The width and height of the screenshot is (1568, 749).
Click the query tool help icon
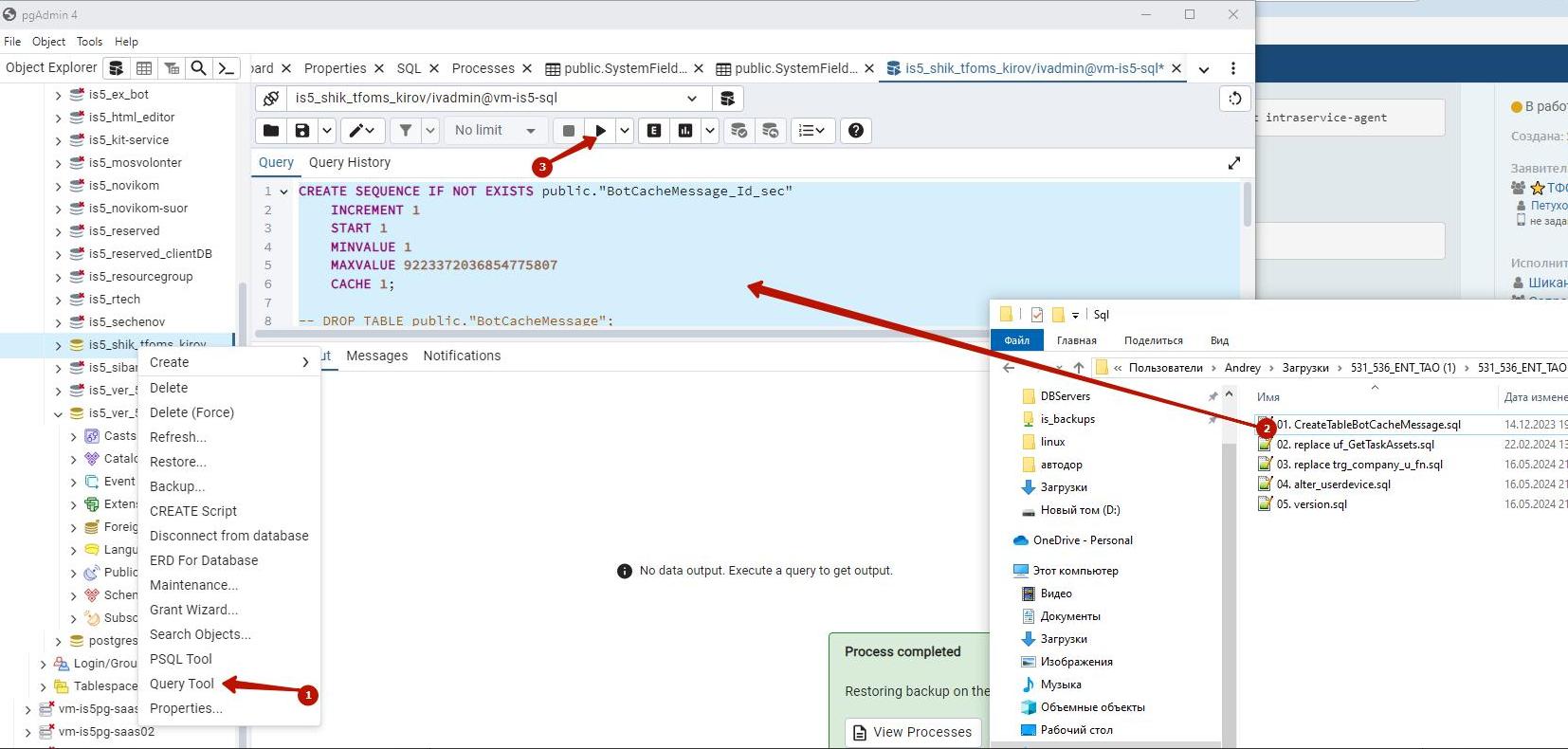coord(856,131)
